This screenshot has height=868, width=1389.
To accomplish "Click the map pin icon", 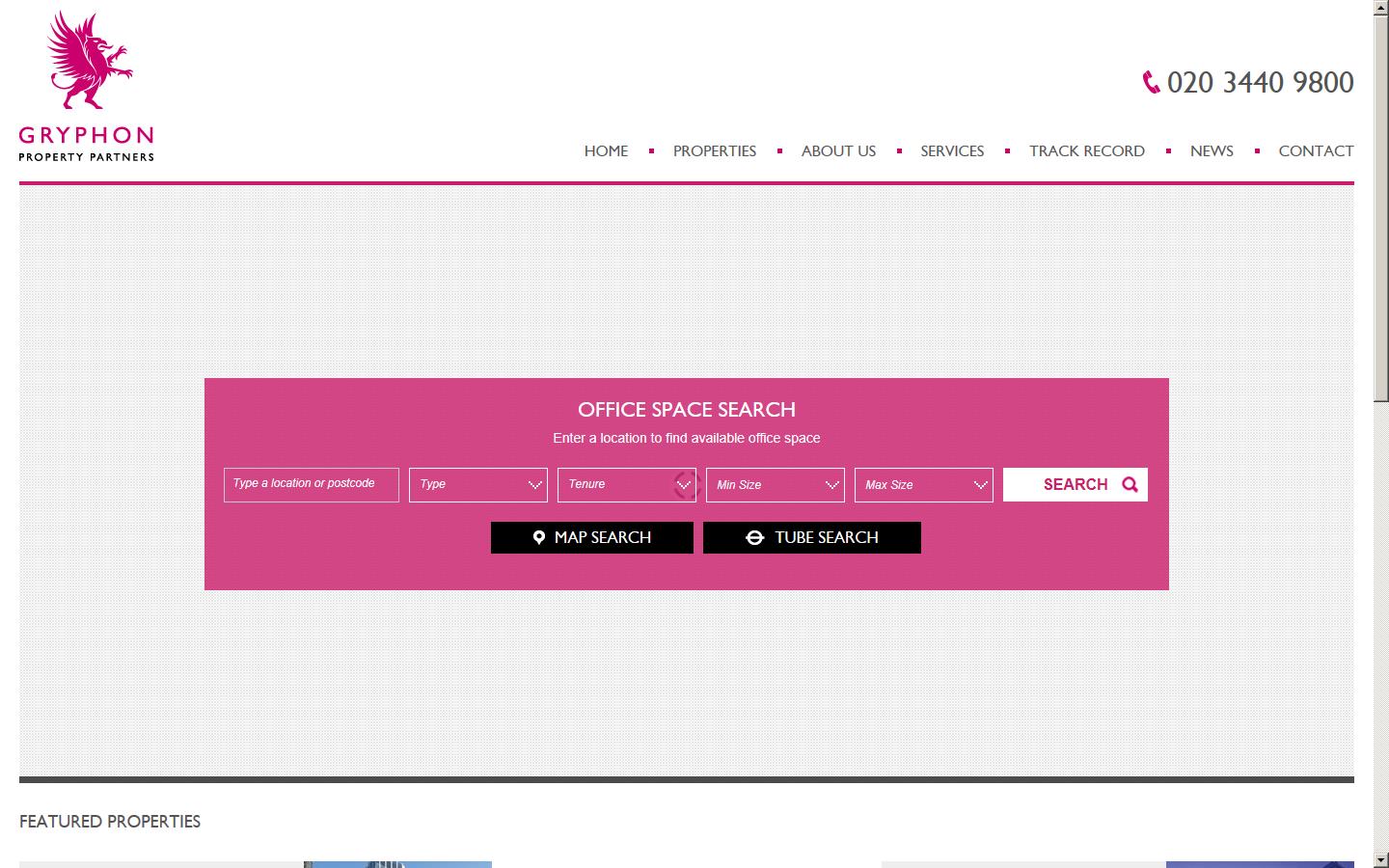I will point(539,538).
